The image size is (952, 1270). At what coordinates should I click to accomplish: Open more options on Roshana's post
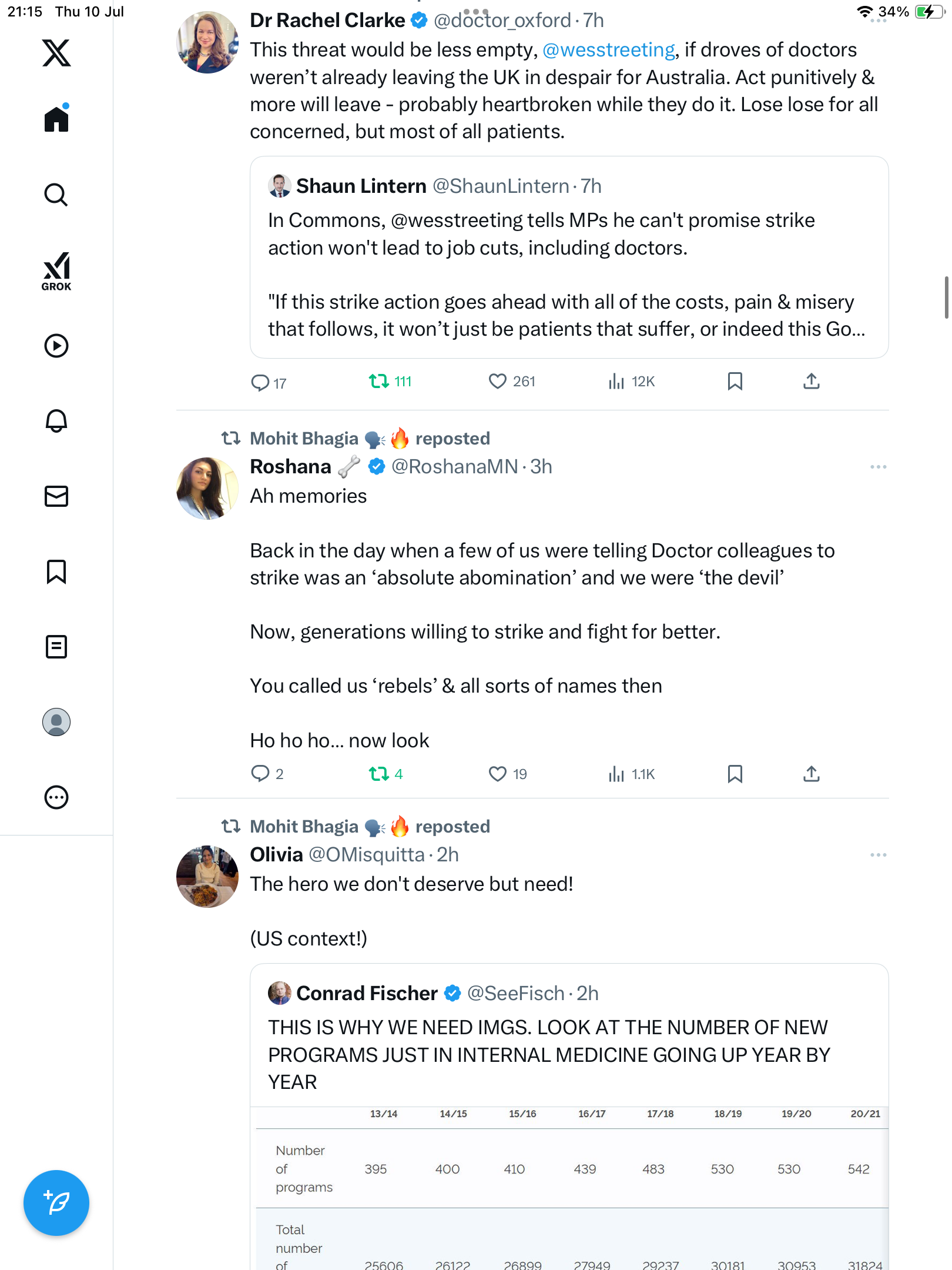click(x=879, y=467)
